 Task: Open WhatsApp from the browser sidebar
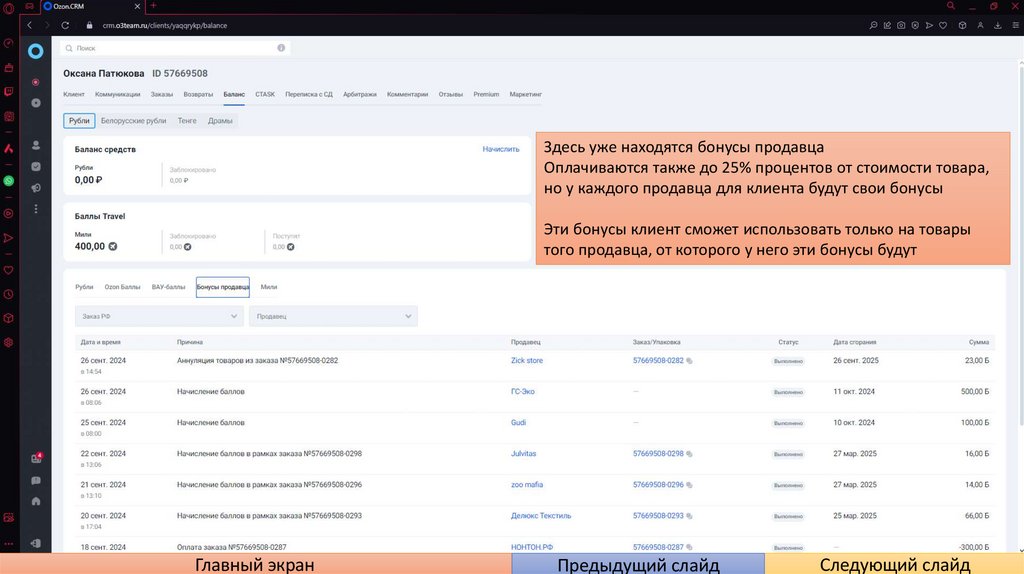pos(9,181)
